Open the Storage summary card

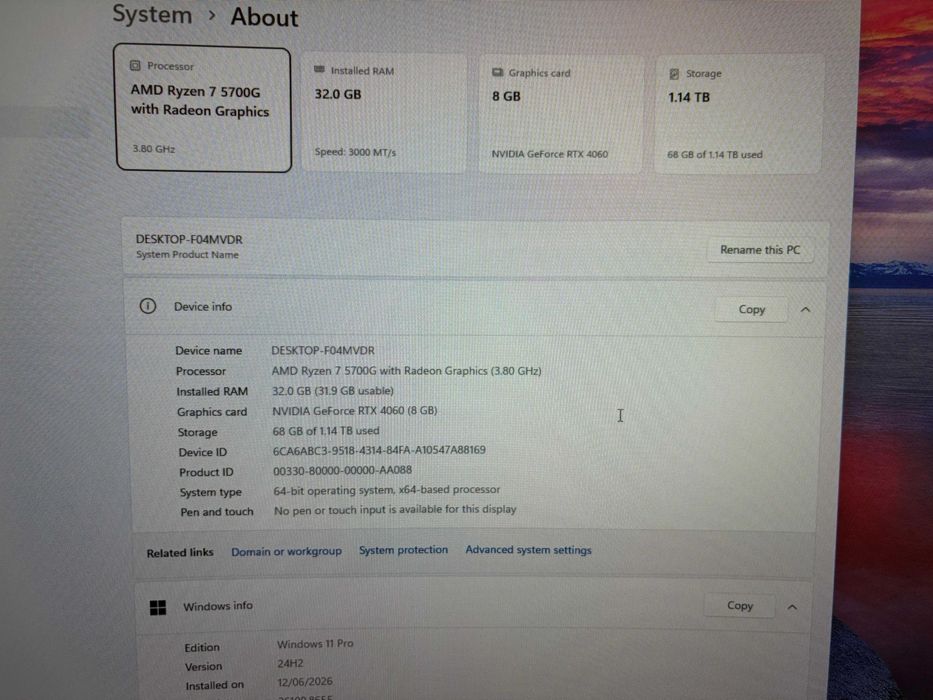[x=738, y=114]
